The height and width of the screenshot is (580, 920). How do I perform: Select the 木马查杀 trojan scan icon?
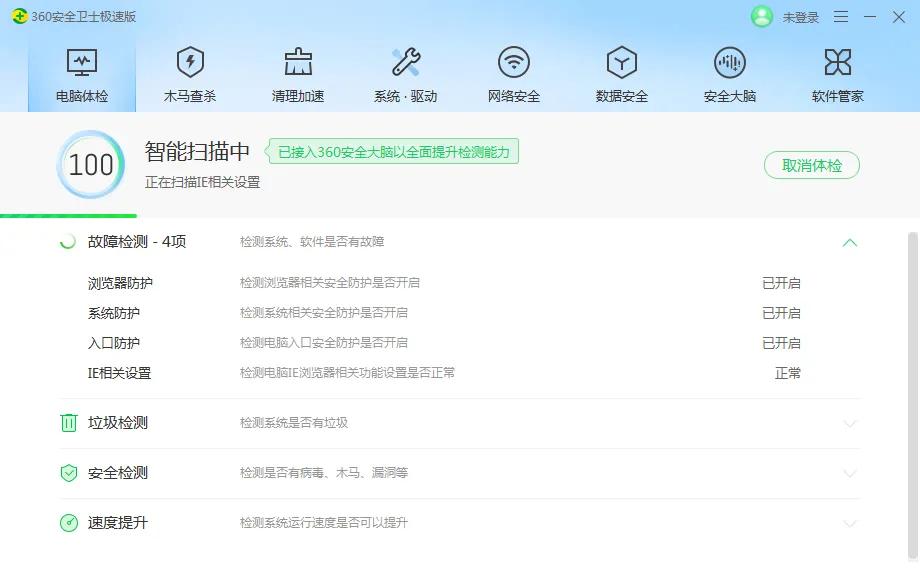point(190,75)
